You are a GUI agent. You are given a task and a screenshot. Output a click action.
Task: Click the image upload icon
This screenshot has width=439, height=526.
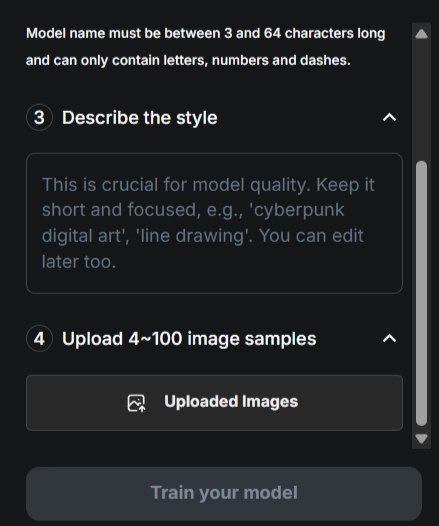(x=136, y=403)
